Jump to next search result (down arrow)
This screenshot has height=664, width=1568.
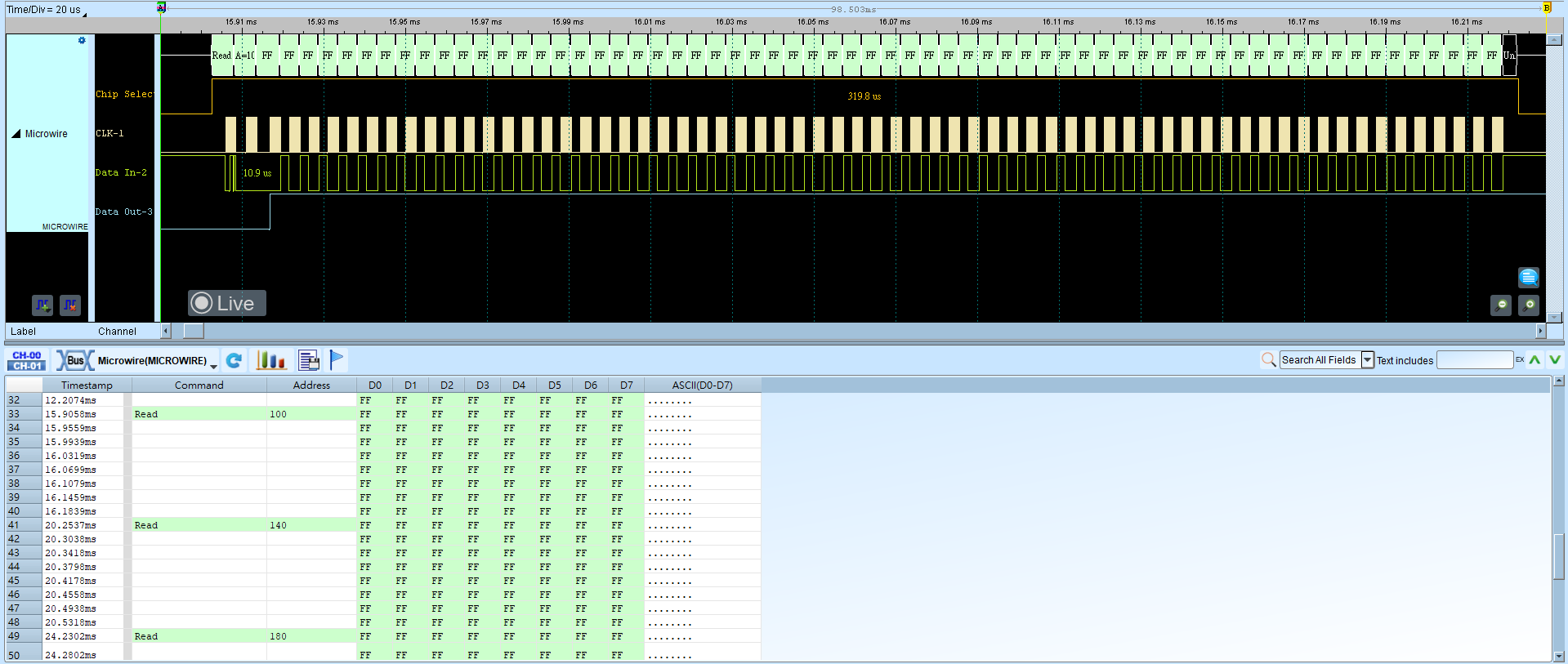(x=1555, y=360)
